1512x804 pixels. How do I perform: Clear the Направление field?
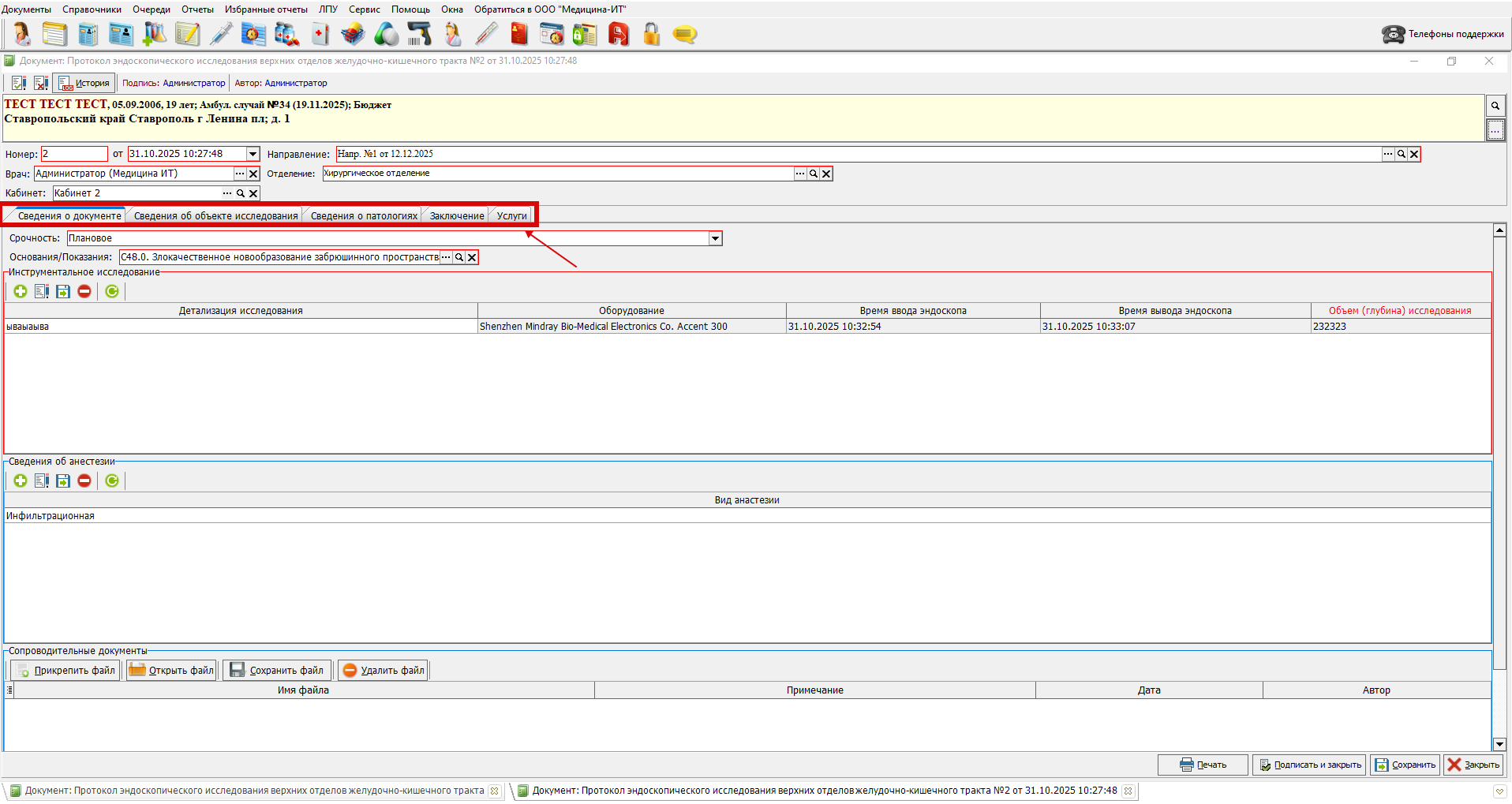tap(1414, 155)
